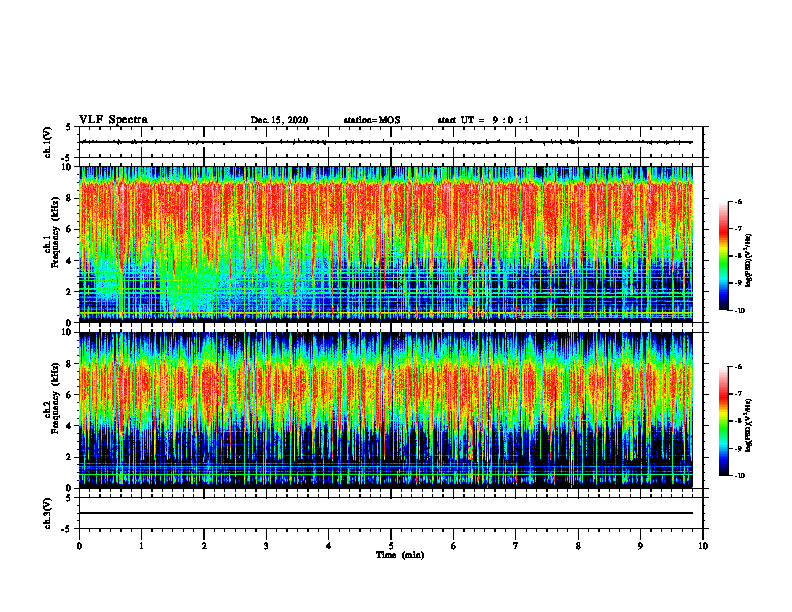
Task: Click the ch.3 flat voltage trace
Action: pos(386,513)
